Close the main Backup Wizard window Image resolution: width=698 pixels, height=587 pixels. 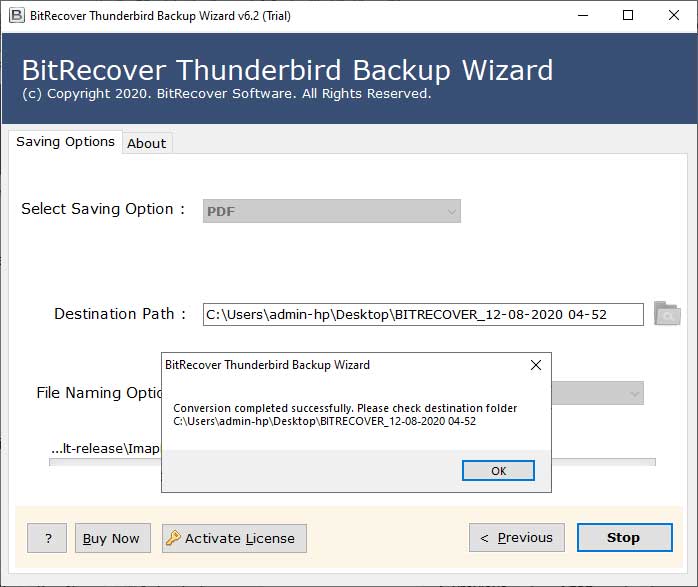click(x=673, y=15)
